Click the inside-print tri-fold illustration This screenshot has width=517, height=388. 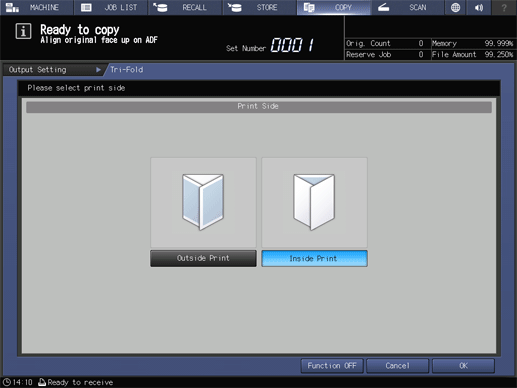[314, 202]
